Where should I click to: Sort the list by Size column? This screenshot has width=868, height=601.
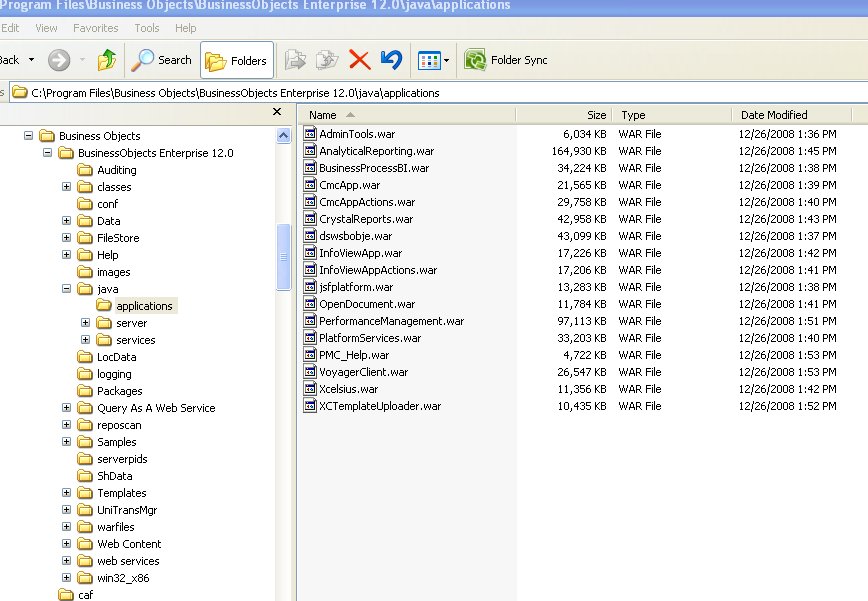tap(564, 115)
